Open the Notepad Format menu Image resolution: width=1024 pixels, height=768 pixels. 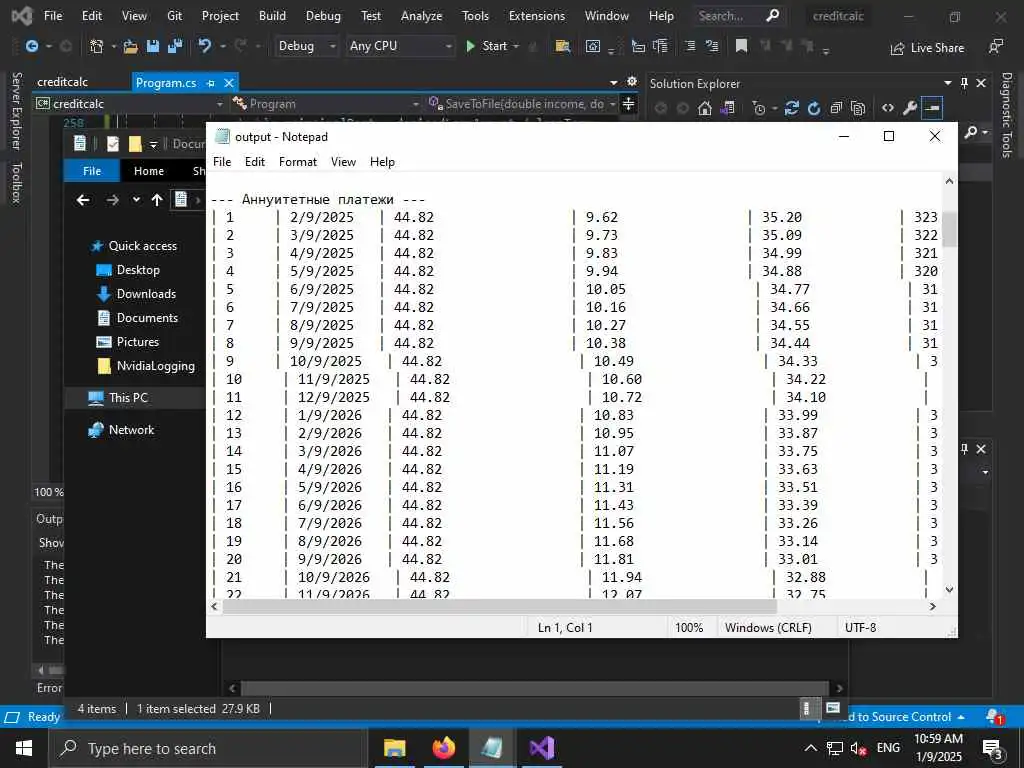point(298,162)
